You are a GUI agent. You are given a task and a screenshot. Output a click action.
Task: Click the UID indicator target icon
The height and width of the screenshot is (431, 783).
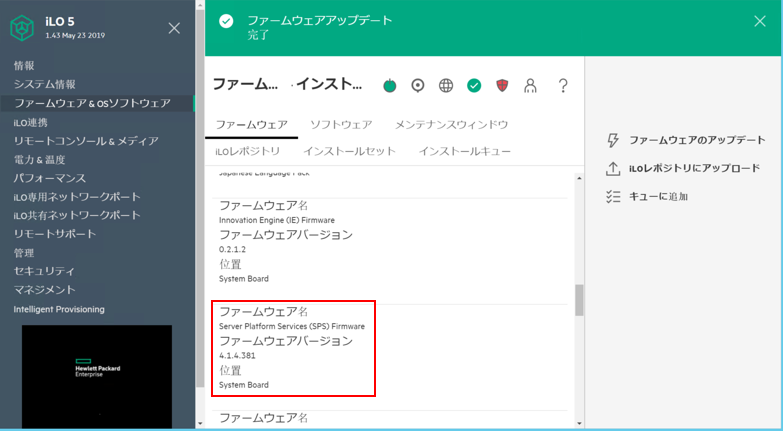(417, 86)
